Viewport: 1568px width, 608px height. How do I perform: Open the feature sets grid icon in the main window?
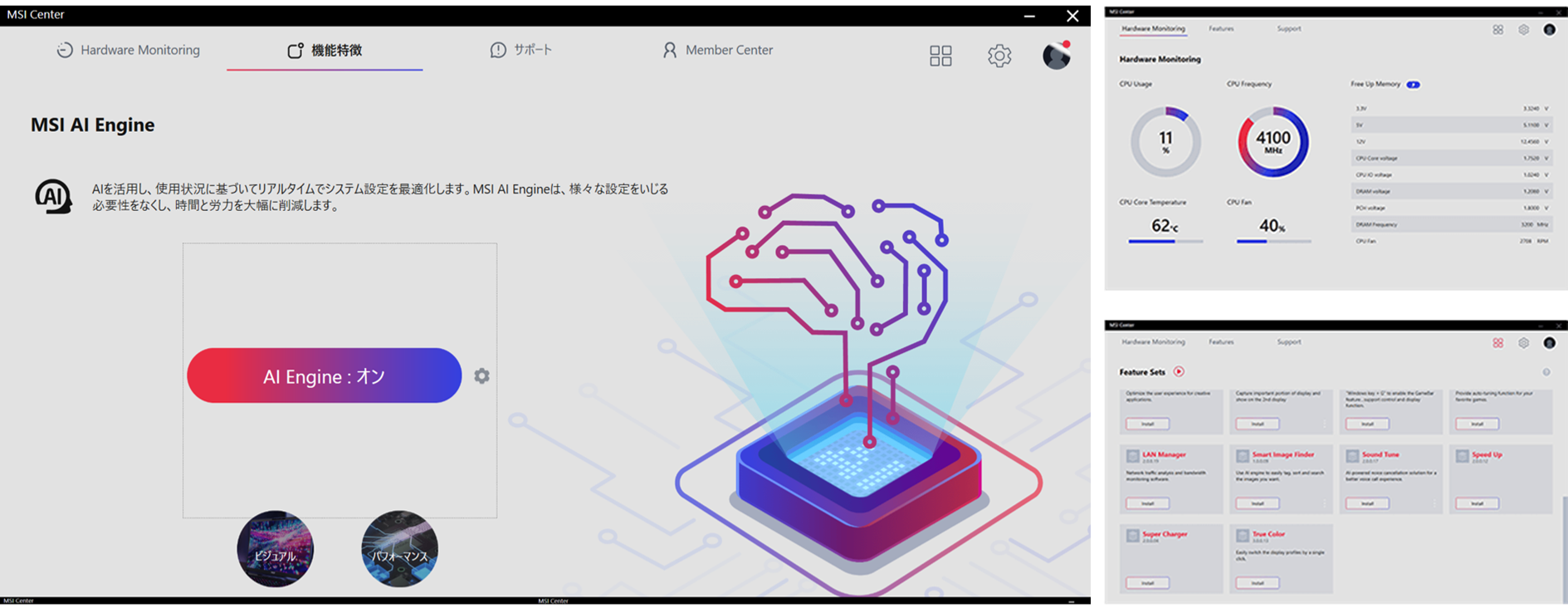click(940, 56)
